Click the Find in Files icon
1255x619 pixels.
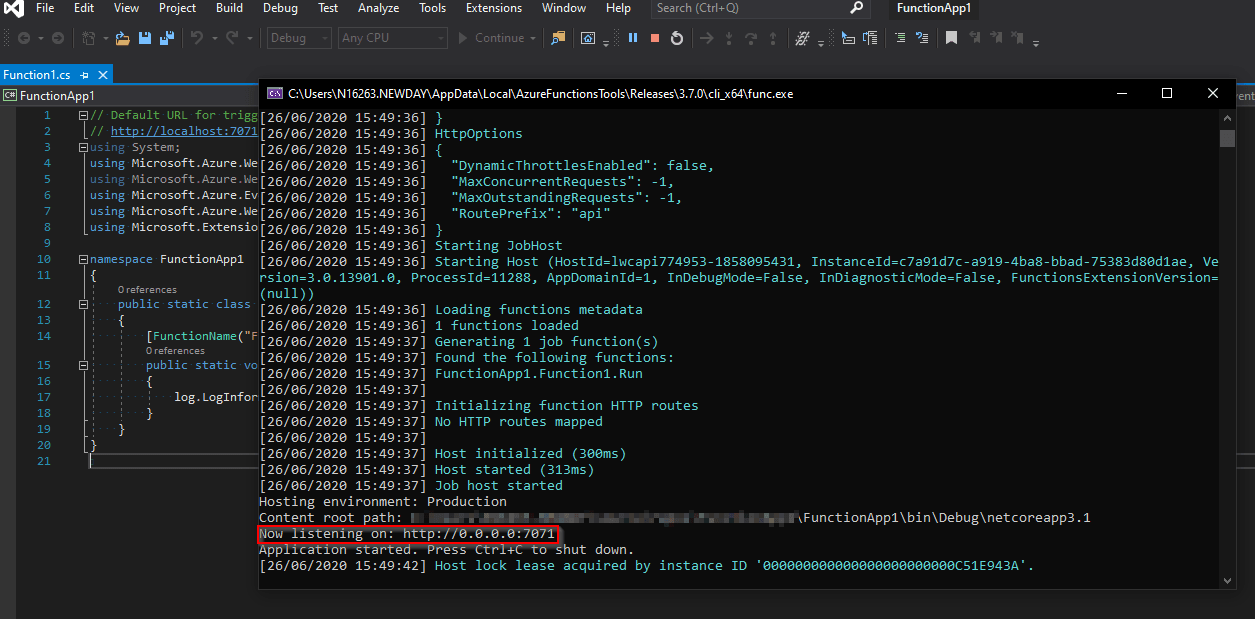point(558,38)
